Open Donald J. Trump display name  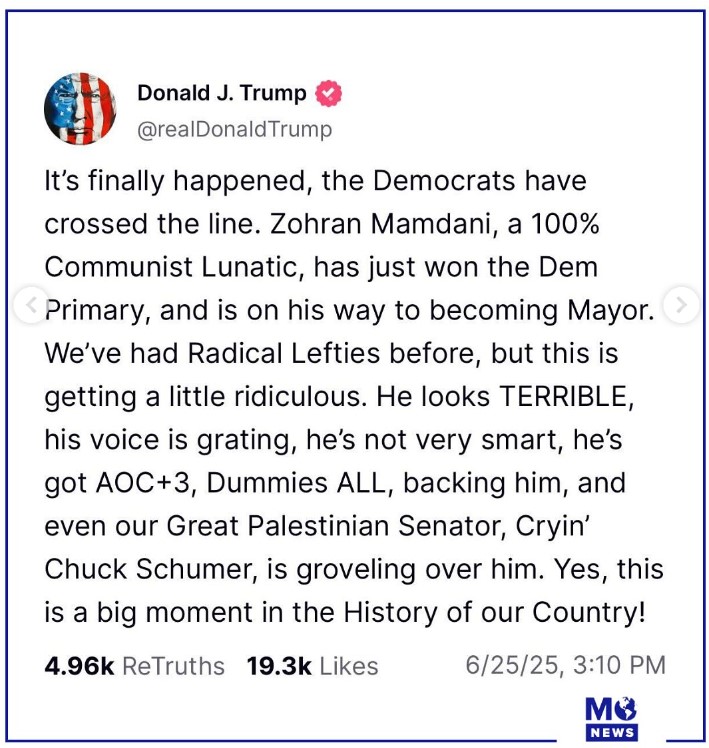[222, 93]
